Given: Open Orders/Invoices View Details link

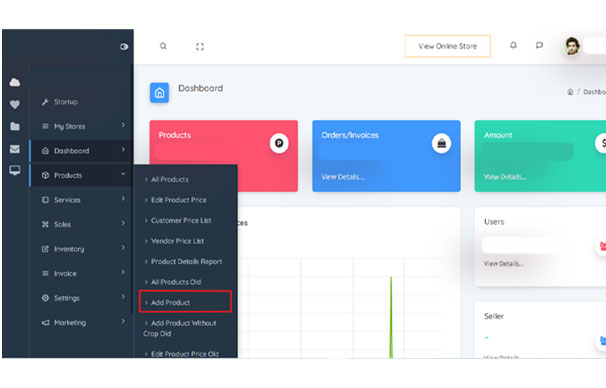Looking at the screenshot, I should click(343, 177).
